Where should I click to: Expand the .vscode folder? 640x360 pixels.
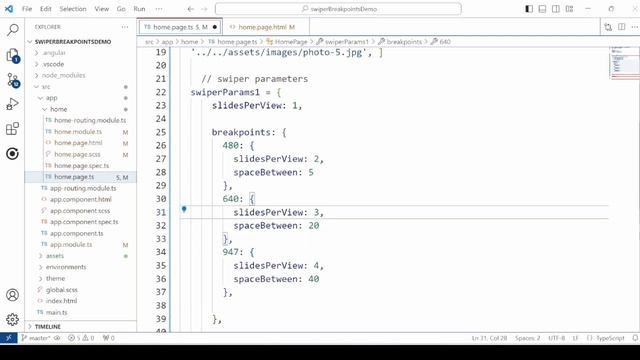point(53,64)
